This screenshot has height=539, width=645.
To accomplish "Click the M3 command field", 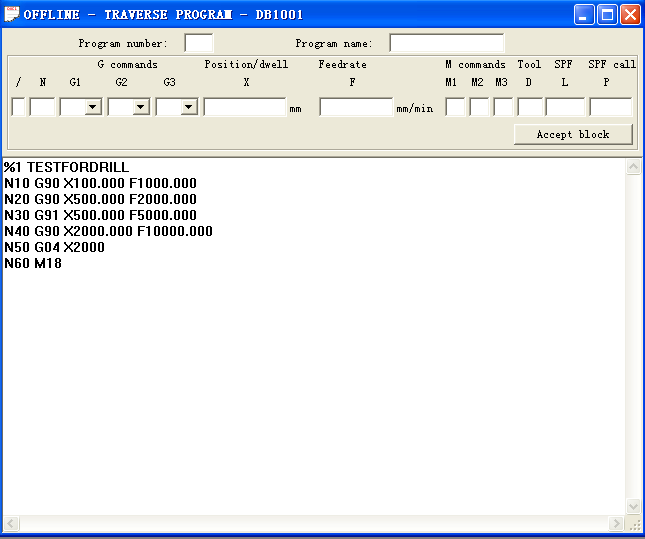I will (503, 107).
